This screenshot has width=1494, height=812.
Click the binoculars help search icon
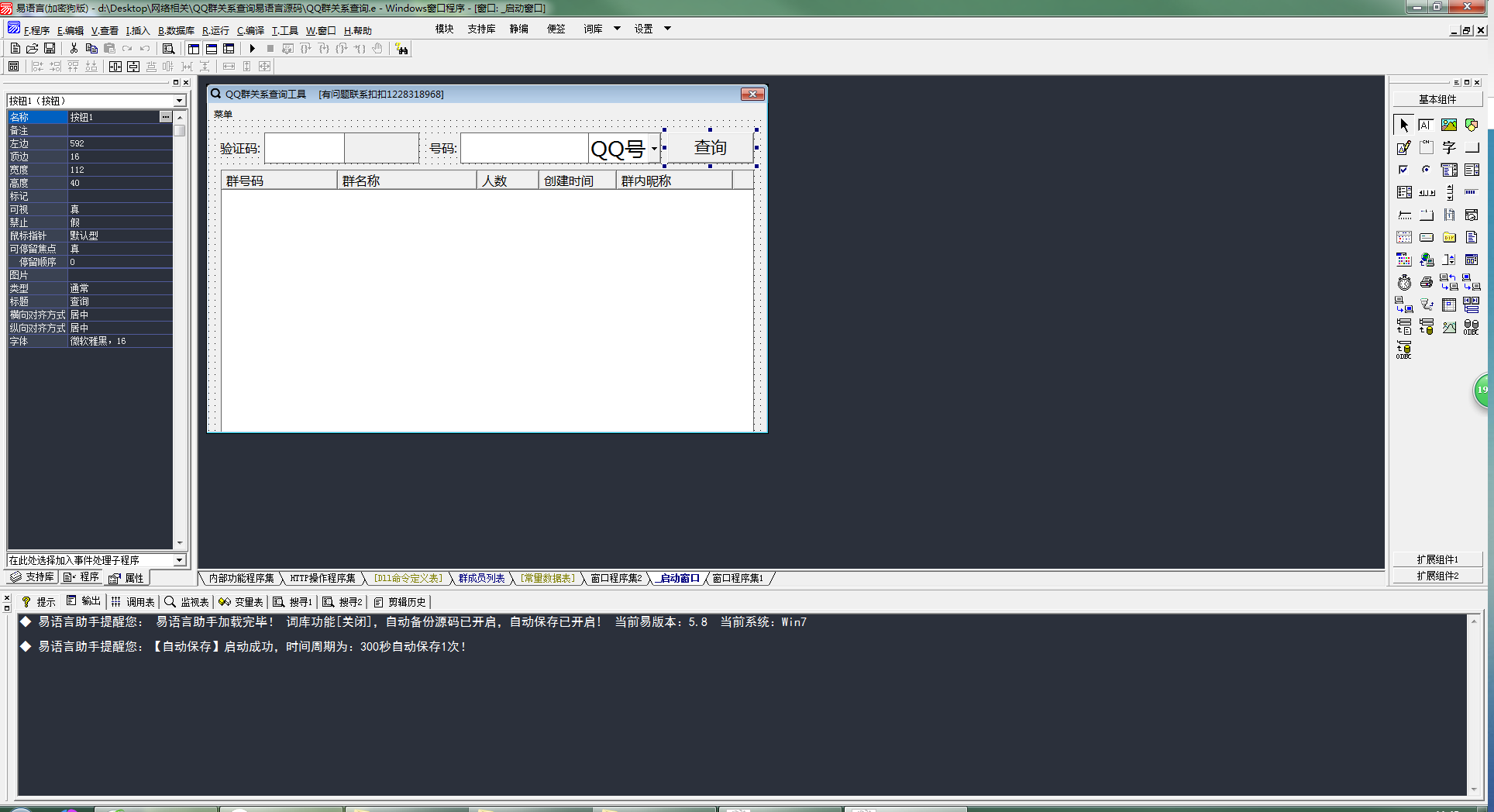[x=401, y=49]
